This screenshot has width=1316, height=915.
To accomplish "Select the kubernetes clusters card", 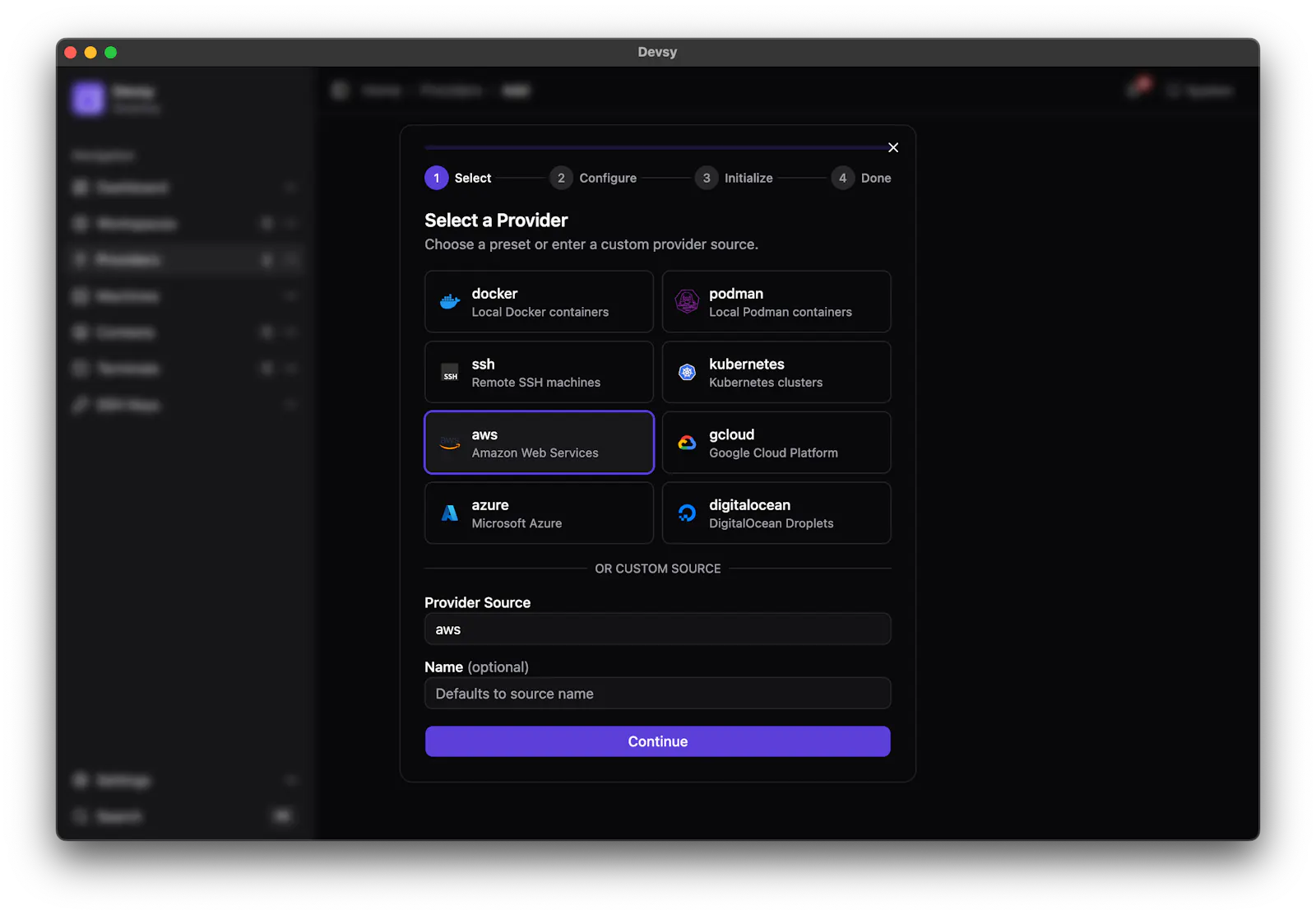I will (776, 372).
